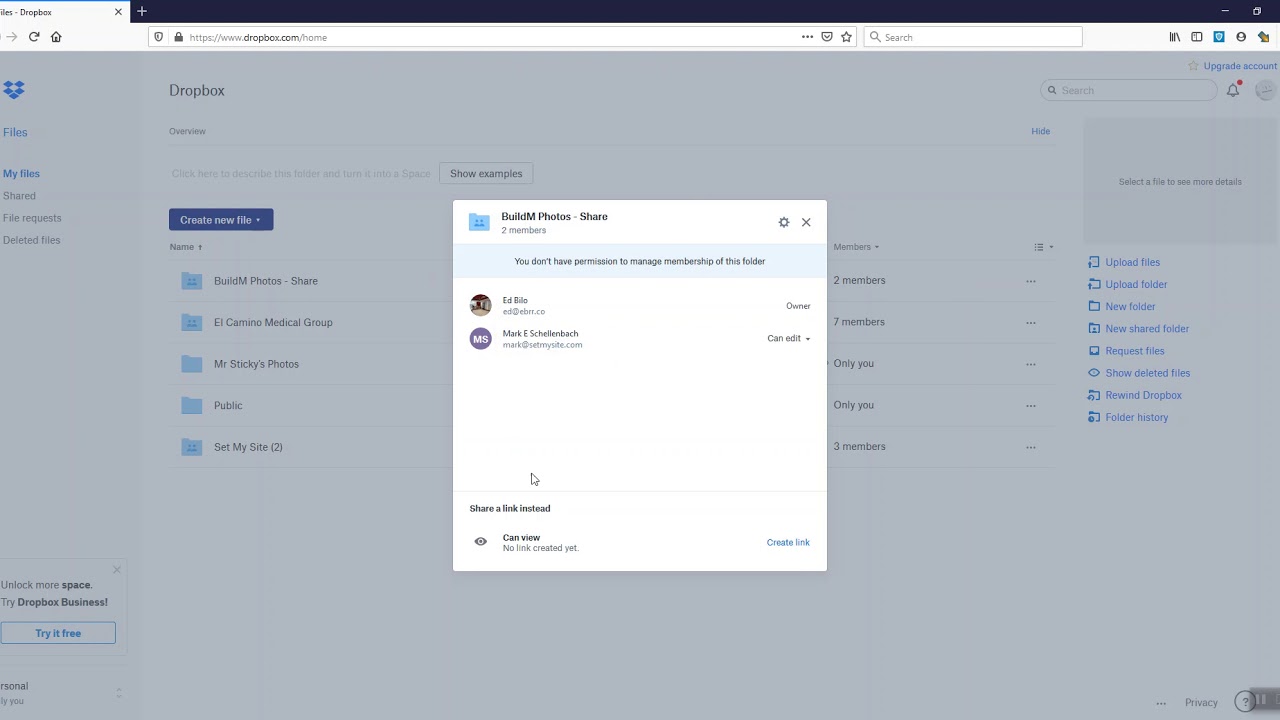Open folder settings gear in share dialog

(x=784, y=222)
